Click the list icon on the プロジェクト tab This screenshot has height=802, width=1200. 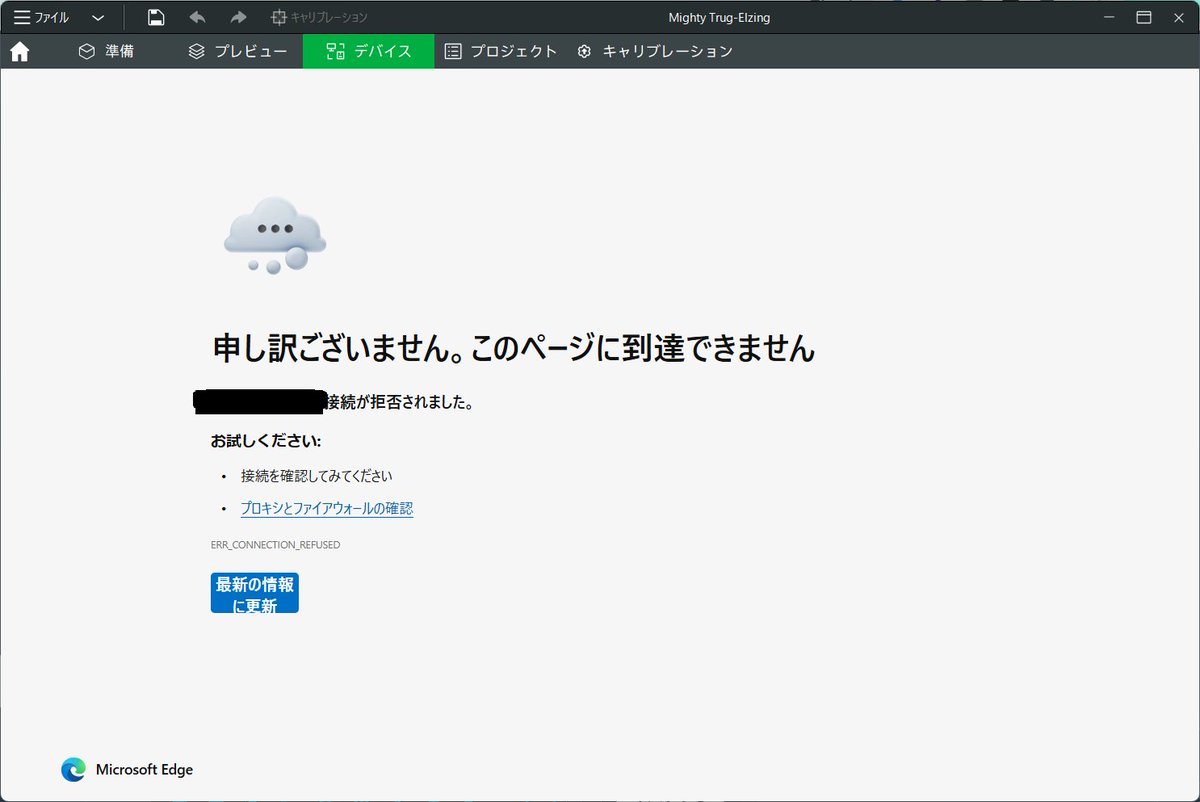[455, 50]
